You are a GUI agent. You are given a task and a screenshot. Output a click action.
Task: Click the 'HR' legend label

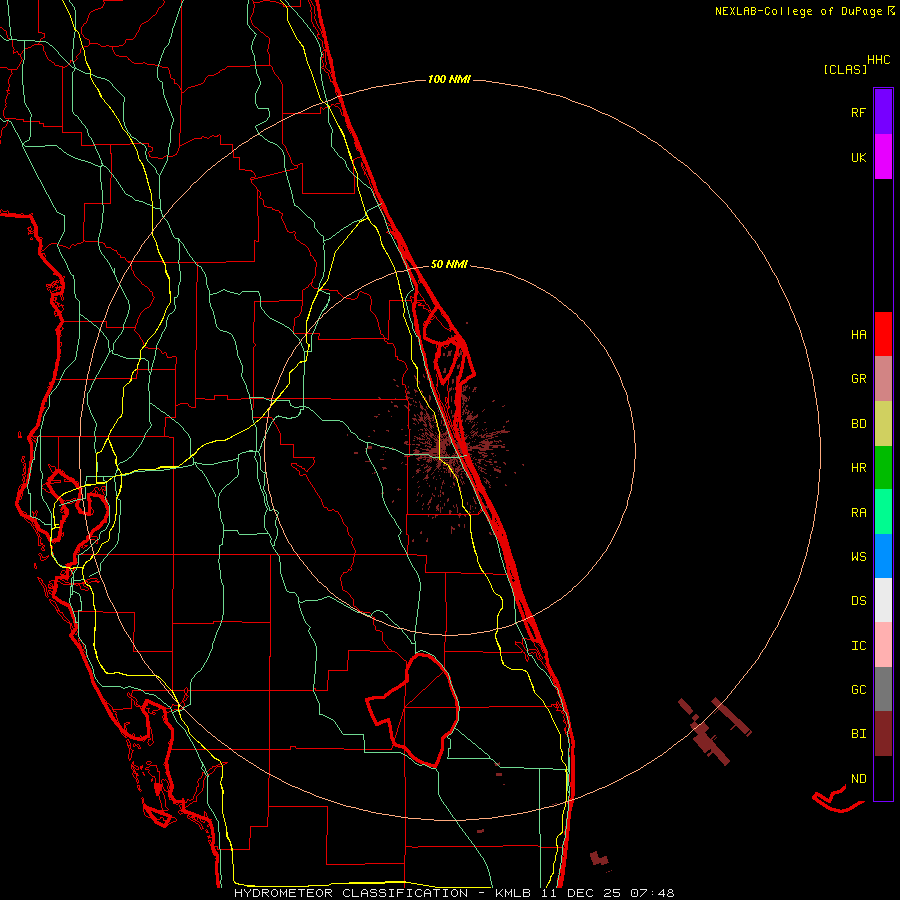[x=858, y=468]
